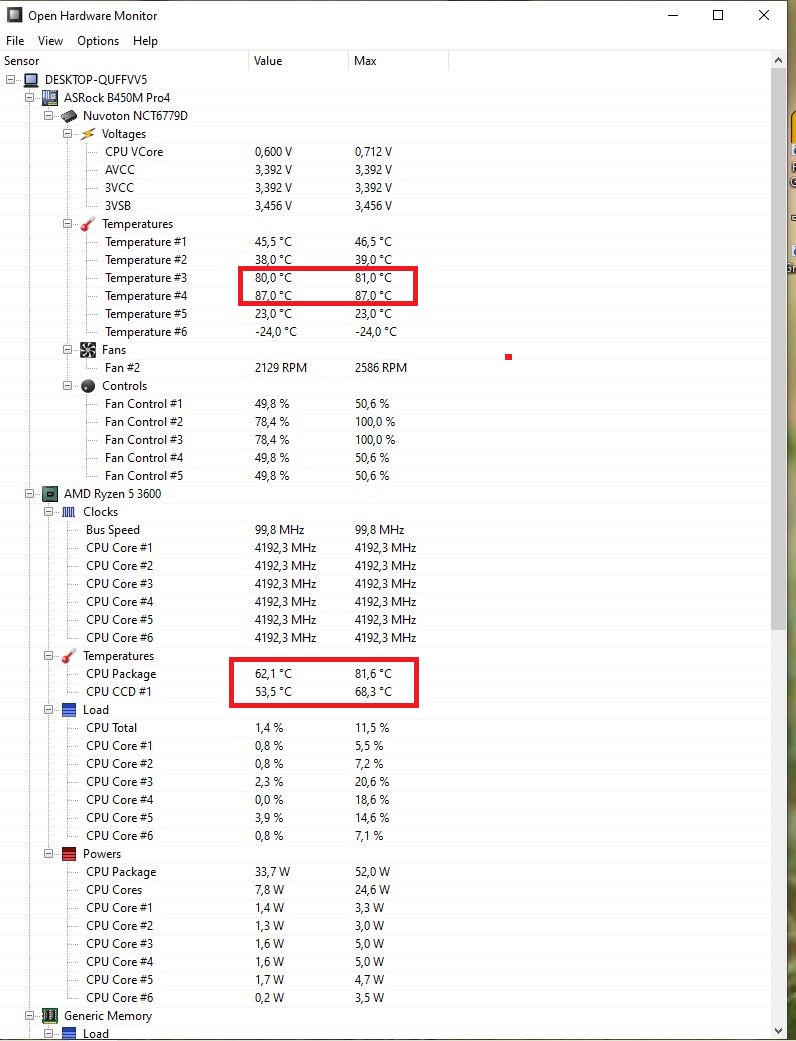The height and width of the screenshot is (1041, 796).
Task: Click the Open Hardware Monitor title bar icon
Action: point(14,15)
